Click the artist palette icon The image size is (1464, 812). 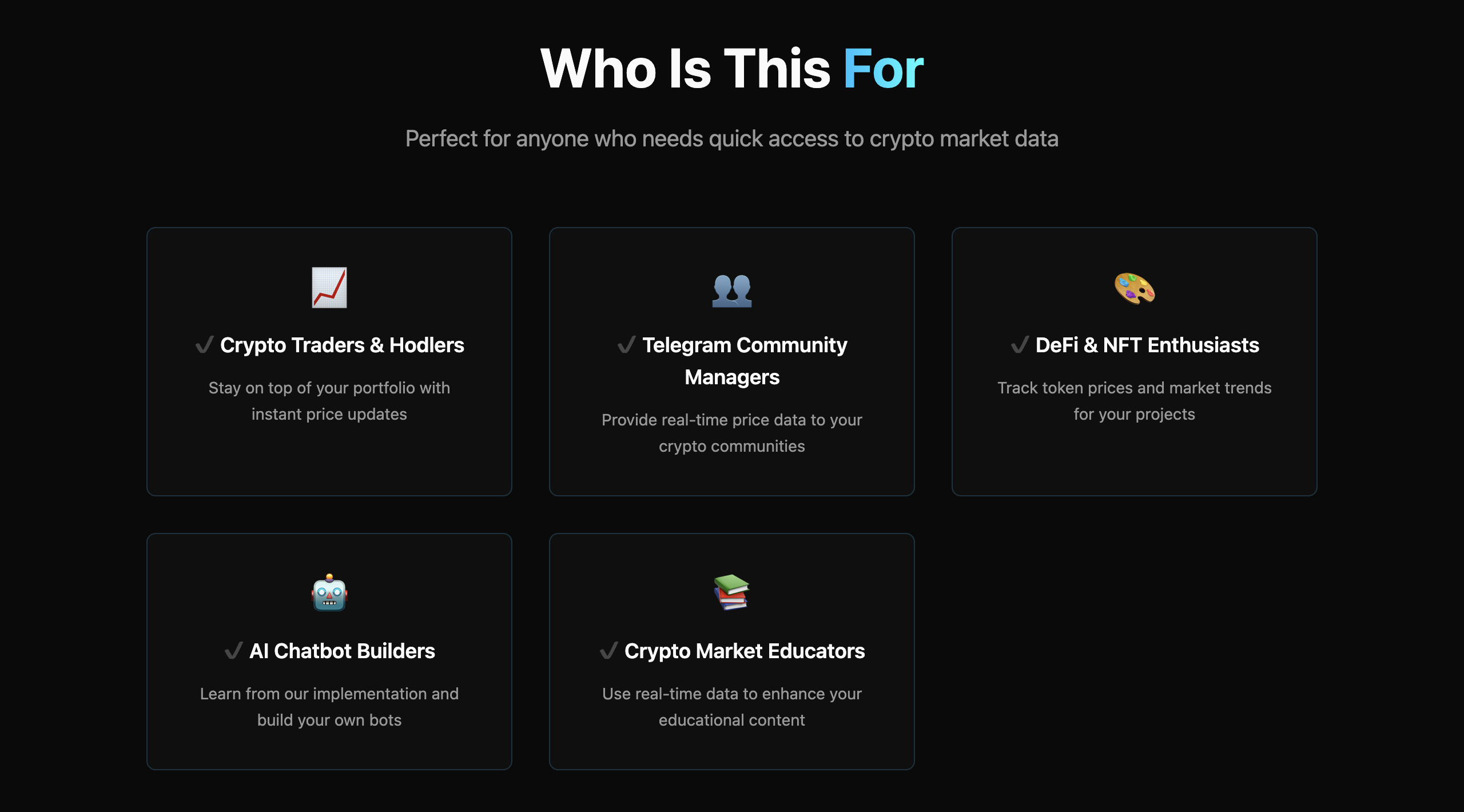click(x=1135, y=288)
